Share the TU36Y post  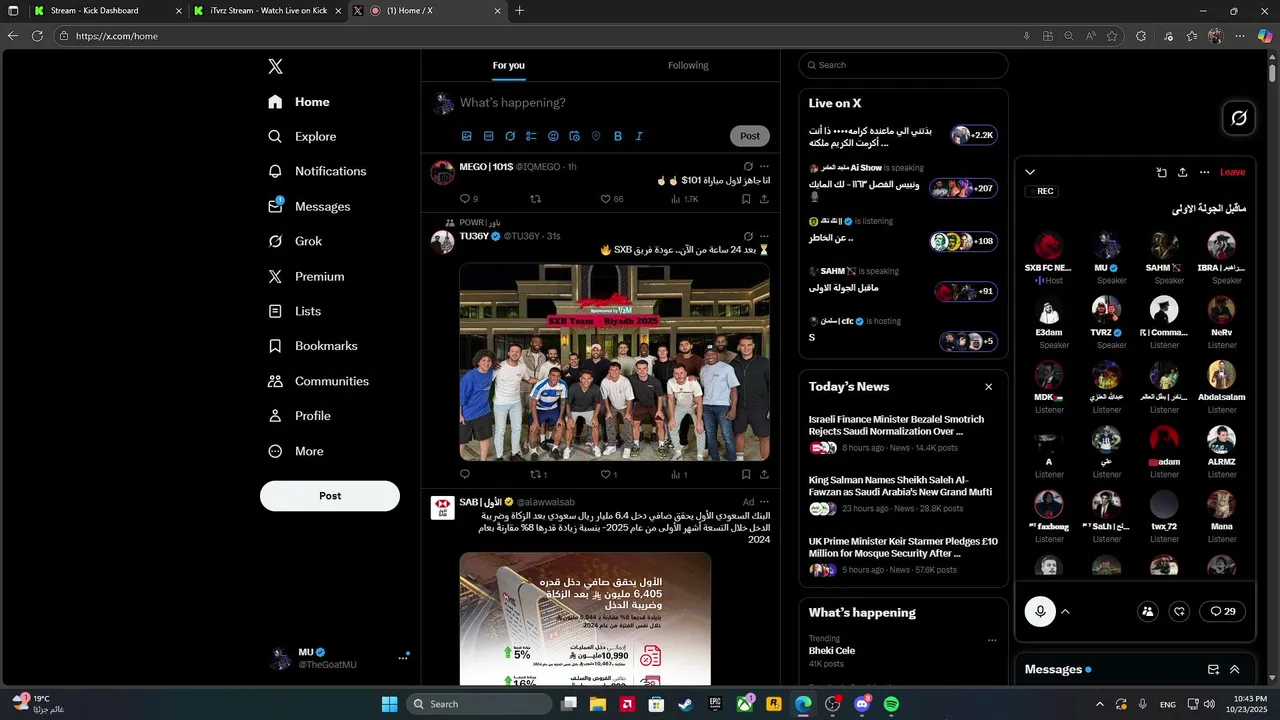point(765,474)
